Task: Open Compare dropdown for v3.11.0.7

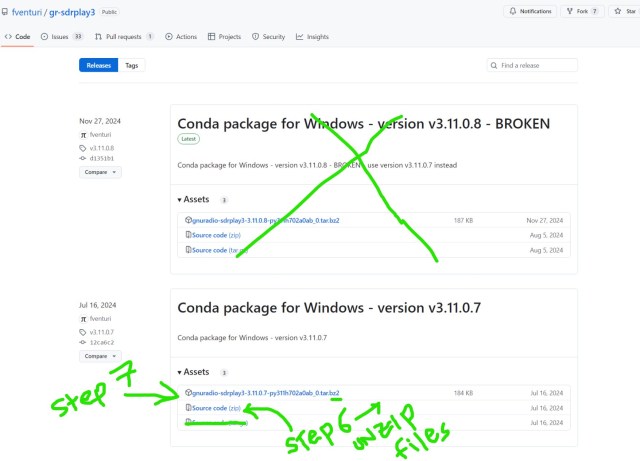Action: tap(100, 356)
